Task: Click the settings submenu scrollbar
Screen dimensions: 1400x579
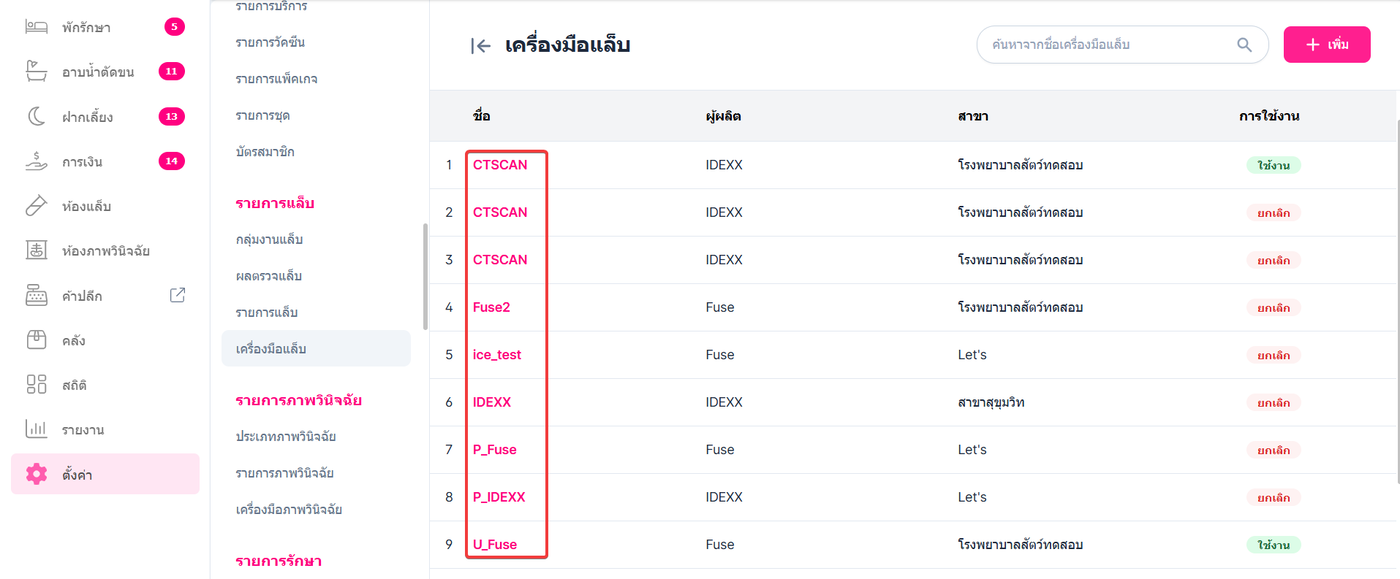Action: (x=425, y=277)
